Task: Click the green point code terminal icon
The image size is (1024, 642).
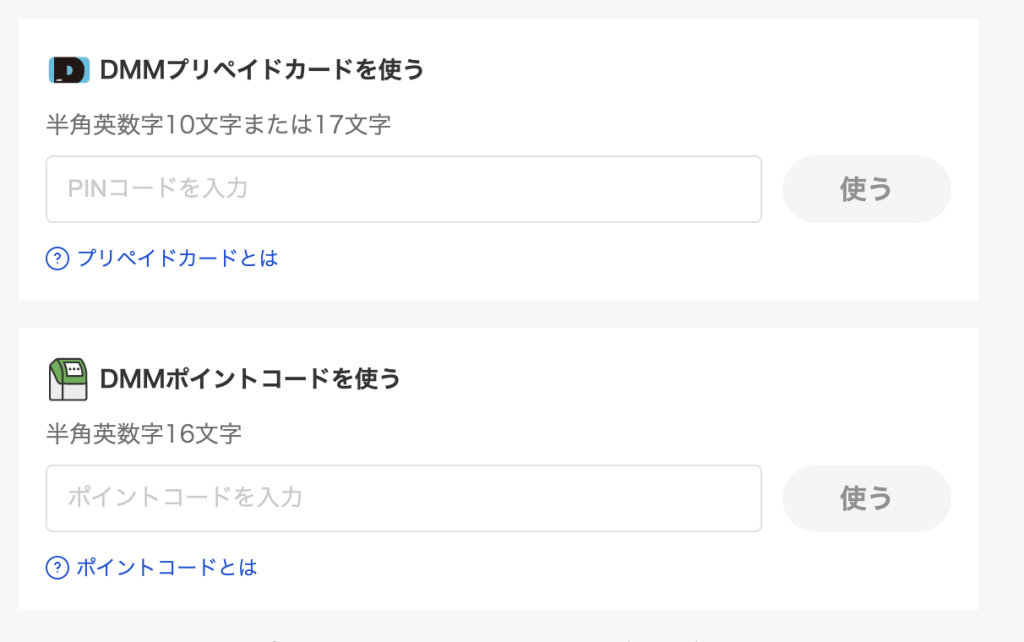Action: coord(68,379)
